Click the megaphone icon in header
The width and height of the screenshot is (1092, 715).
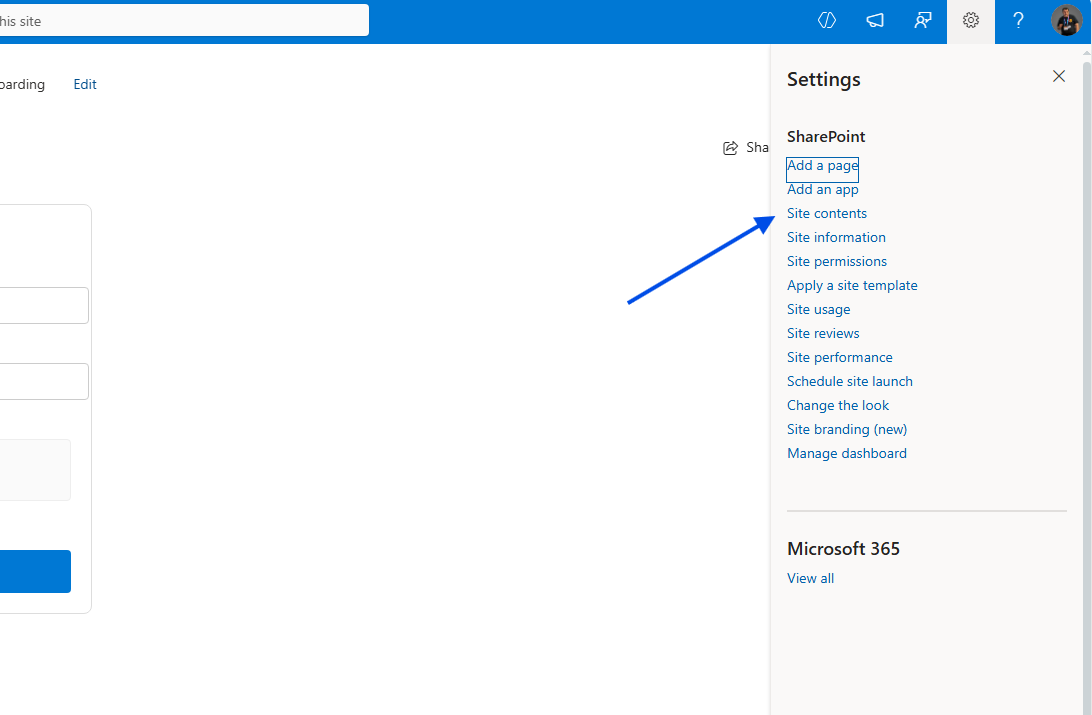pos(875,21)
